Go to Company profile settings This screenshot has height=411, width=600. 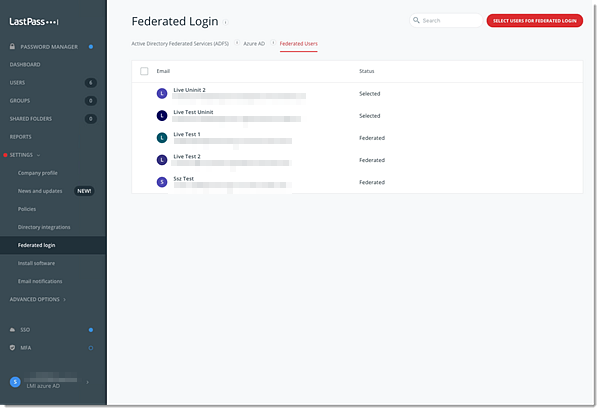38,173
